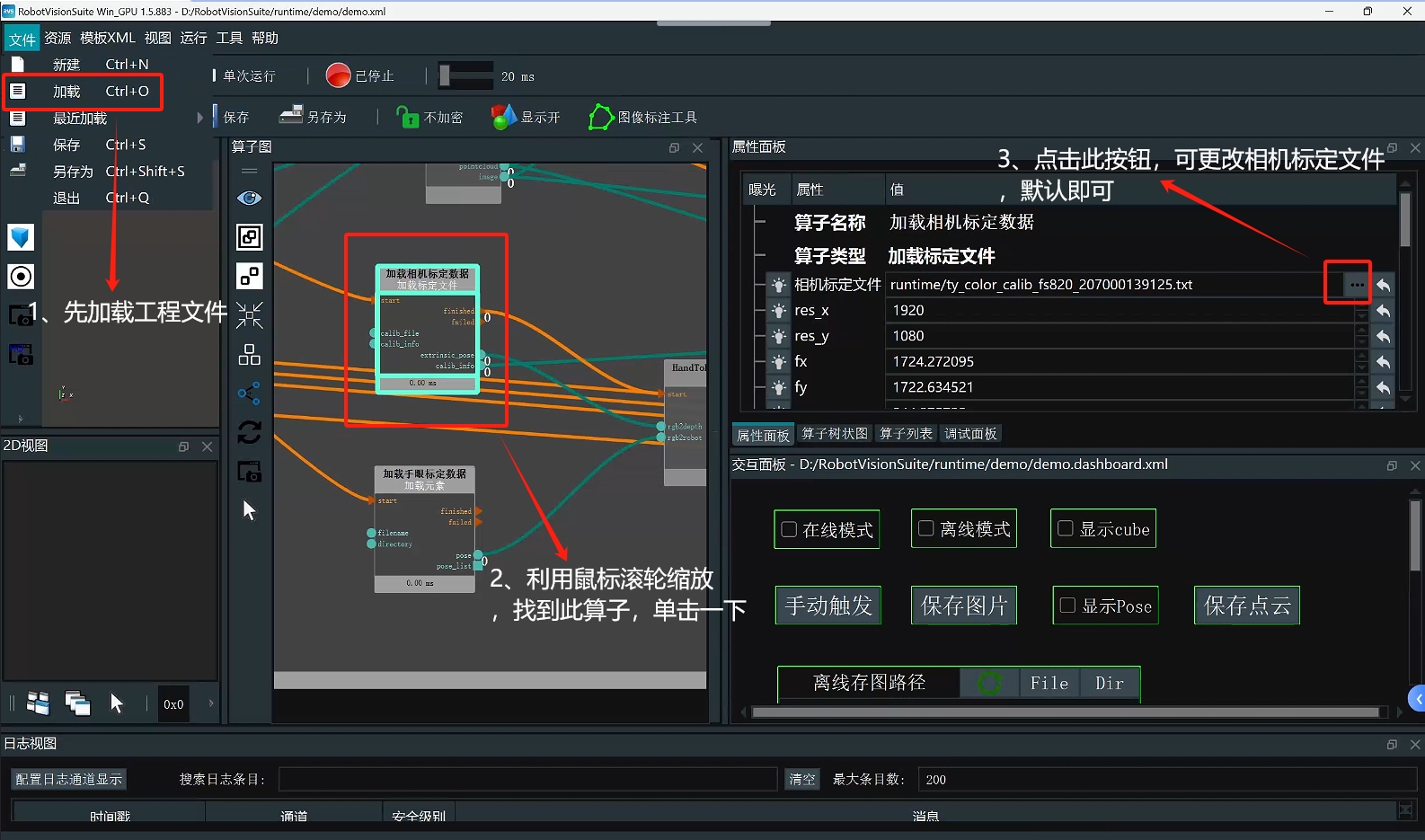Click the 保存点云 save point cloud button
The image size is (1425, 840).
pyautogui.click(x=1247, y=606)
